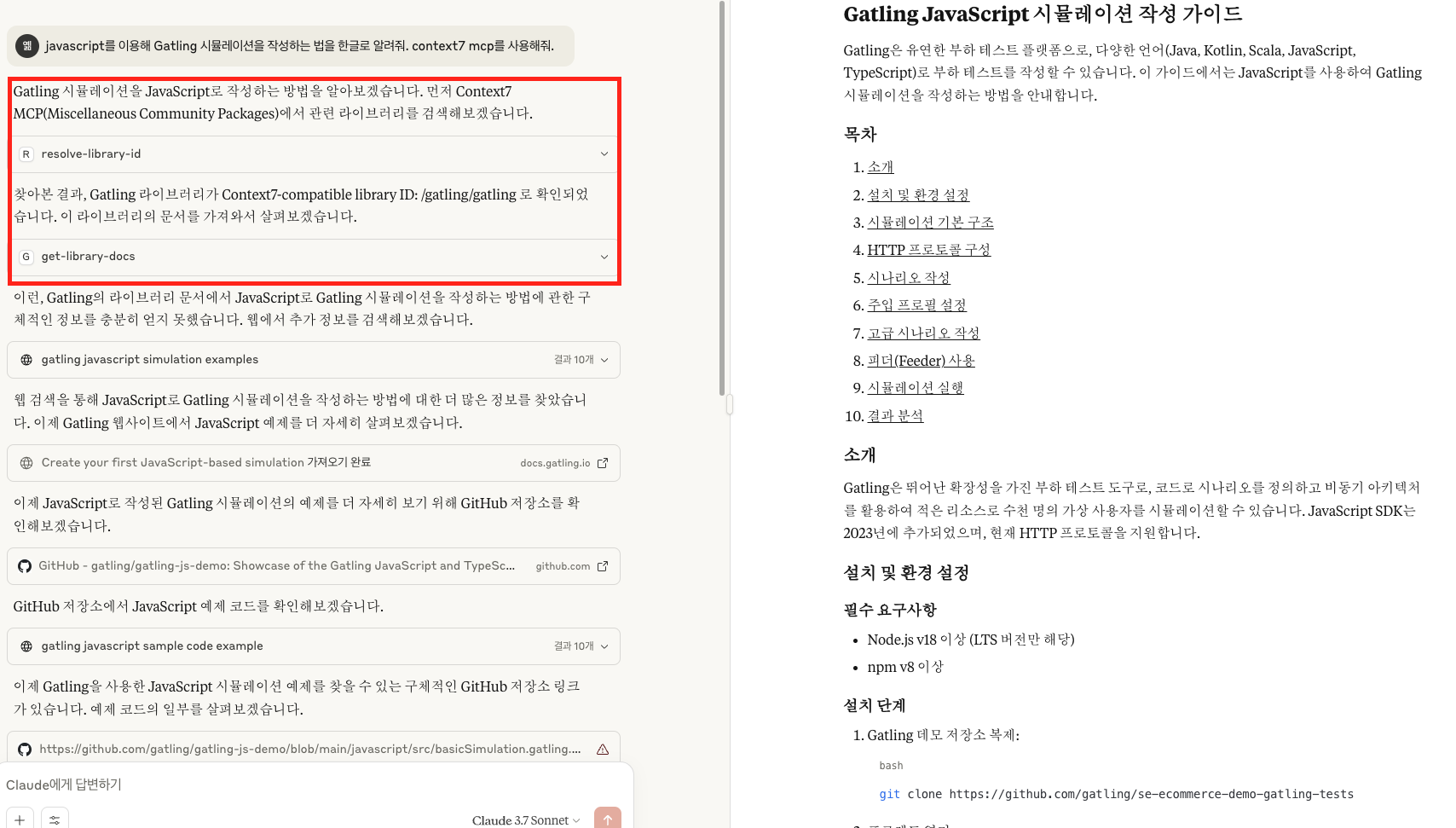Click the docs.gatling.io domain label

tap(555, 463)
